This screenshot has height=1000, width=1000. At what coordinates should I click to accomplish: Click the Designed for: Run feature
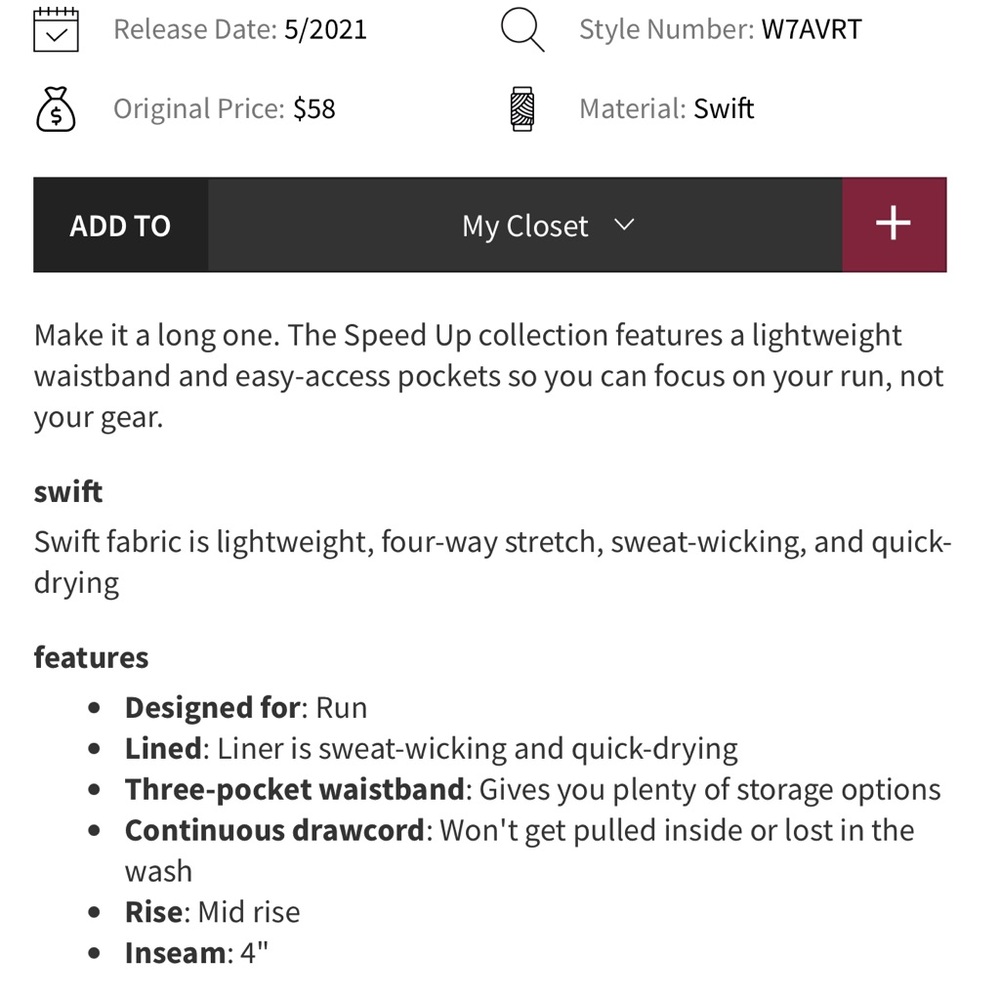pos(246,708)
